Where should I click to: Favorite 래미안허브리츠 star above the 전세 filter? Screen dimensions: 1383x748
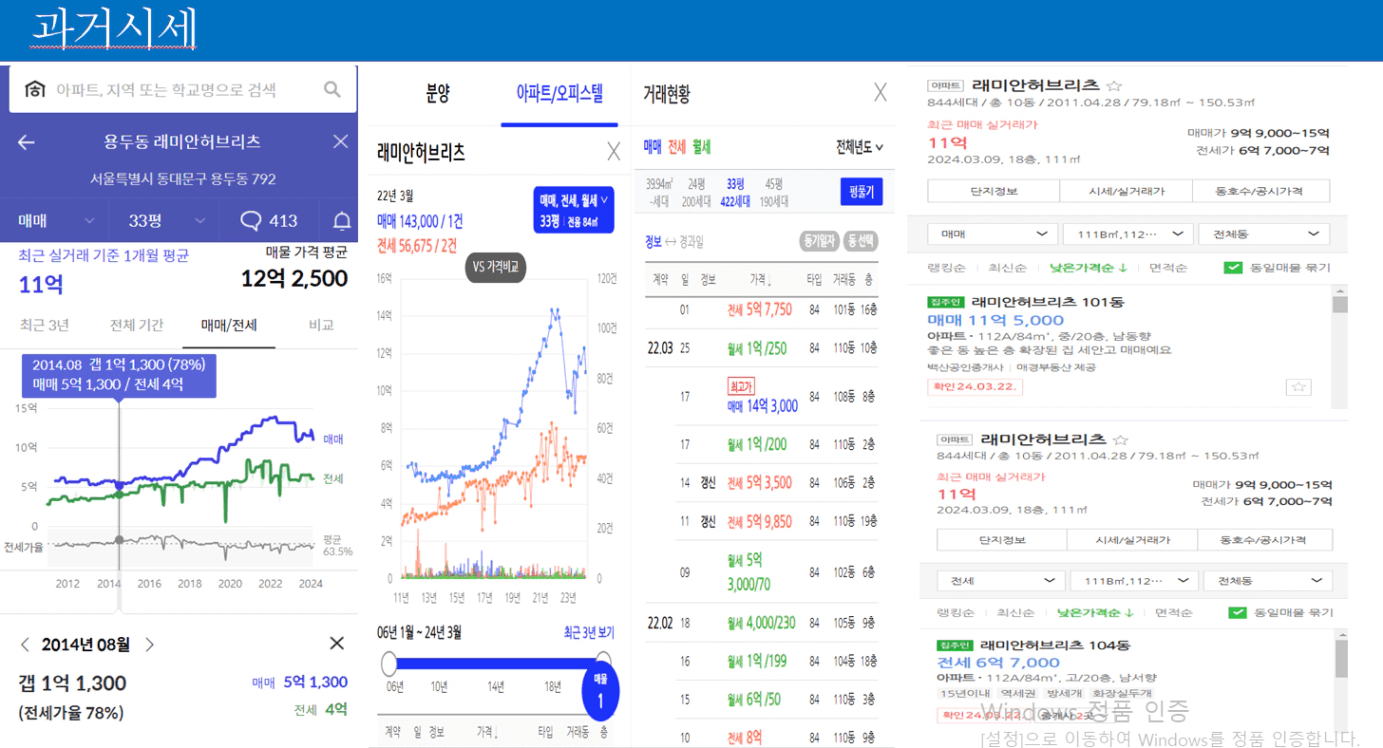point(1121,440)
